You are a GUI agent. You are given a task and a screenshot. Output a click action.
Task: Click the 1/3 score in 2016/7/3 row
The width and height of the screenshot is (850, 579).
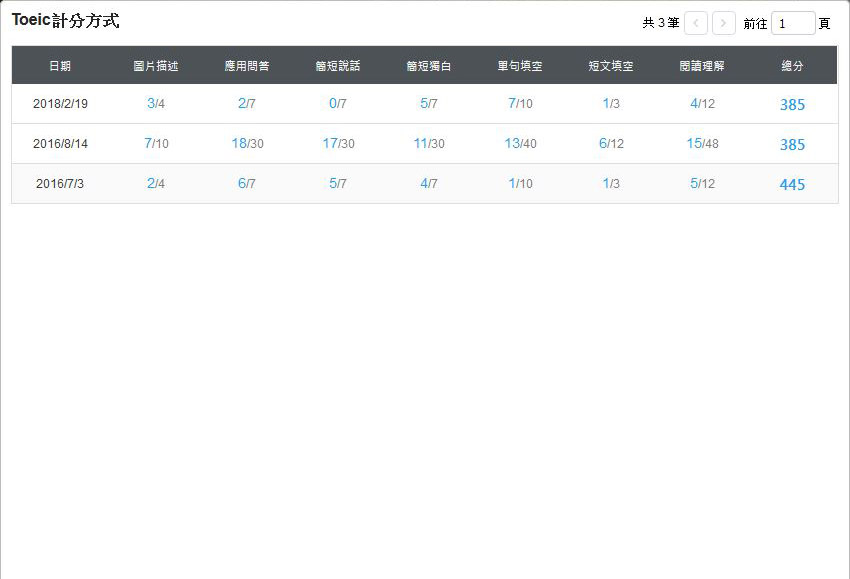point(611,184)
